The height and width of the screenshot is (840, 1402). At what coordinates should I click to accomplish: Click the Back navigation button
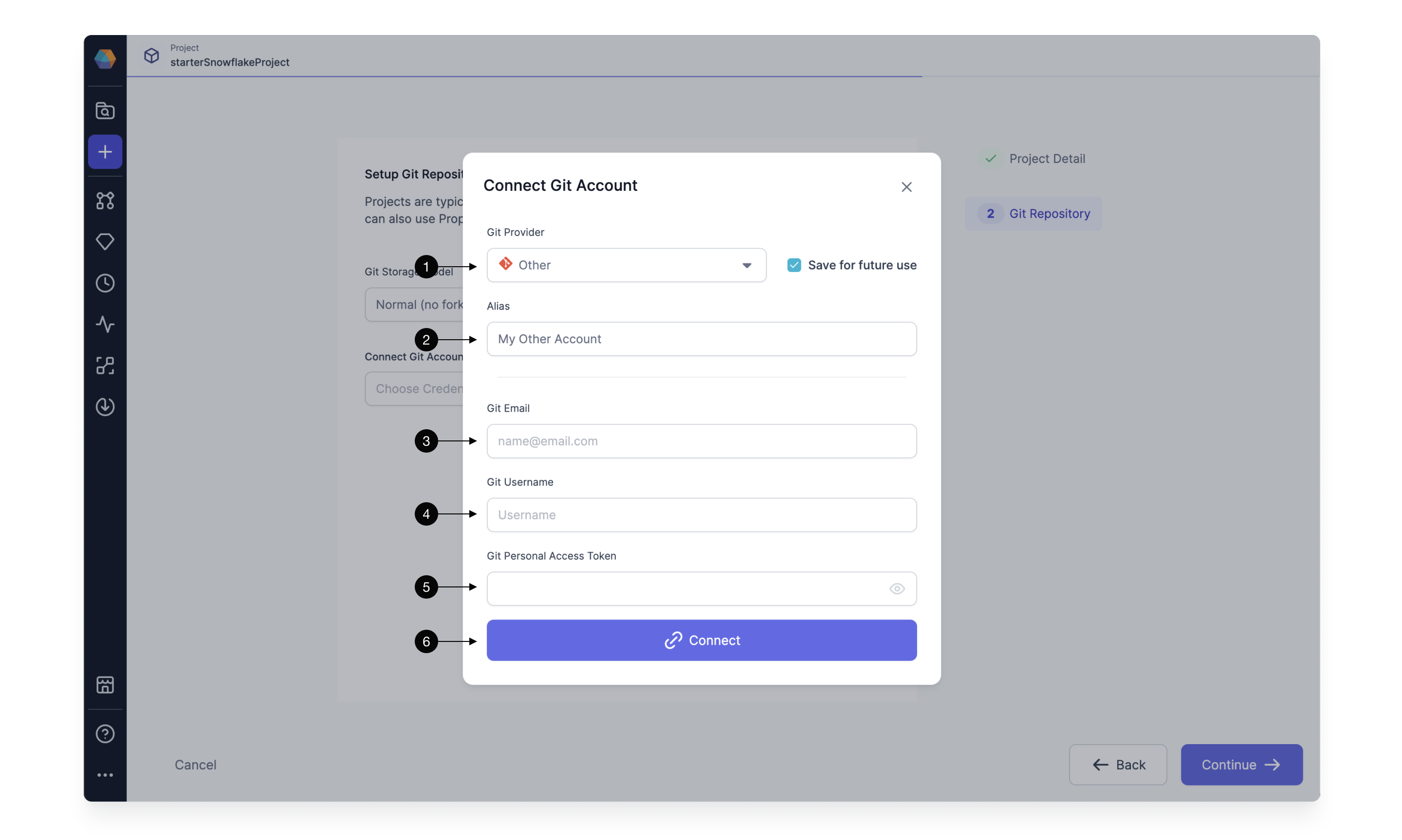[1118, 764]
